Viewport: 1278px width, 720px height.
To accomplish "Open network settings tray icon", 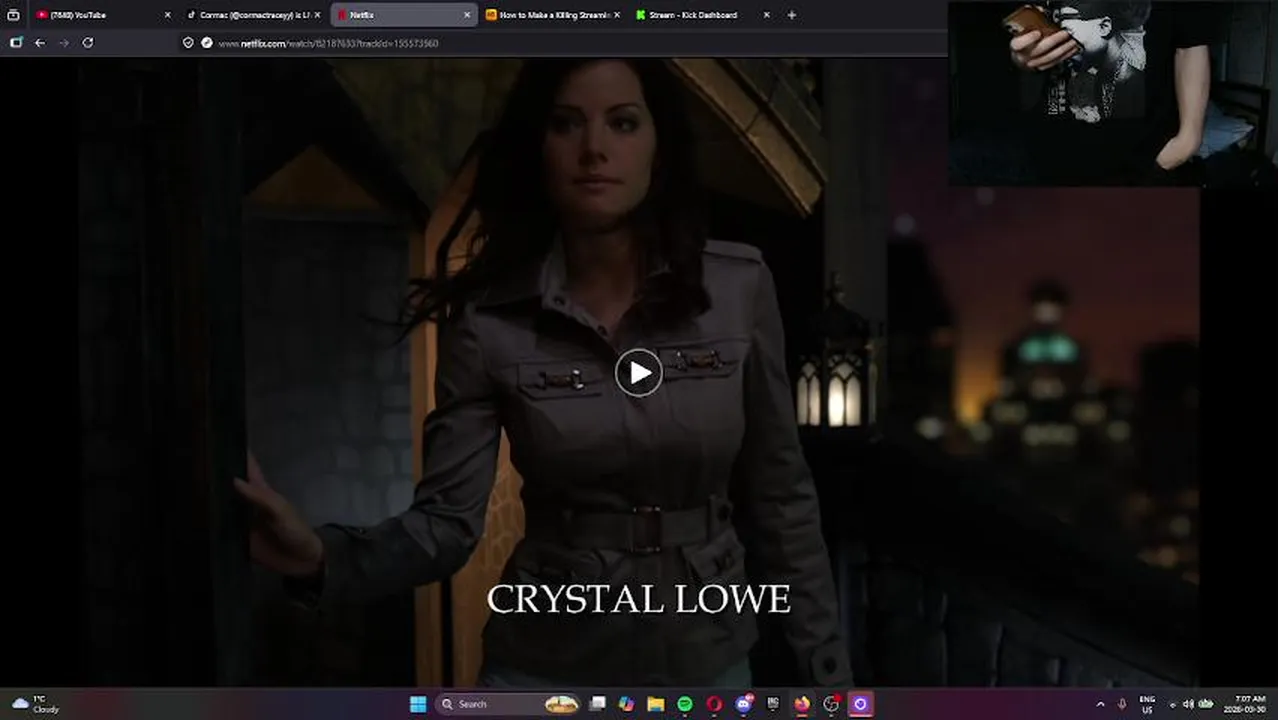I will click(1173, 704).
